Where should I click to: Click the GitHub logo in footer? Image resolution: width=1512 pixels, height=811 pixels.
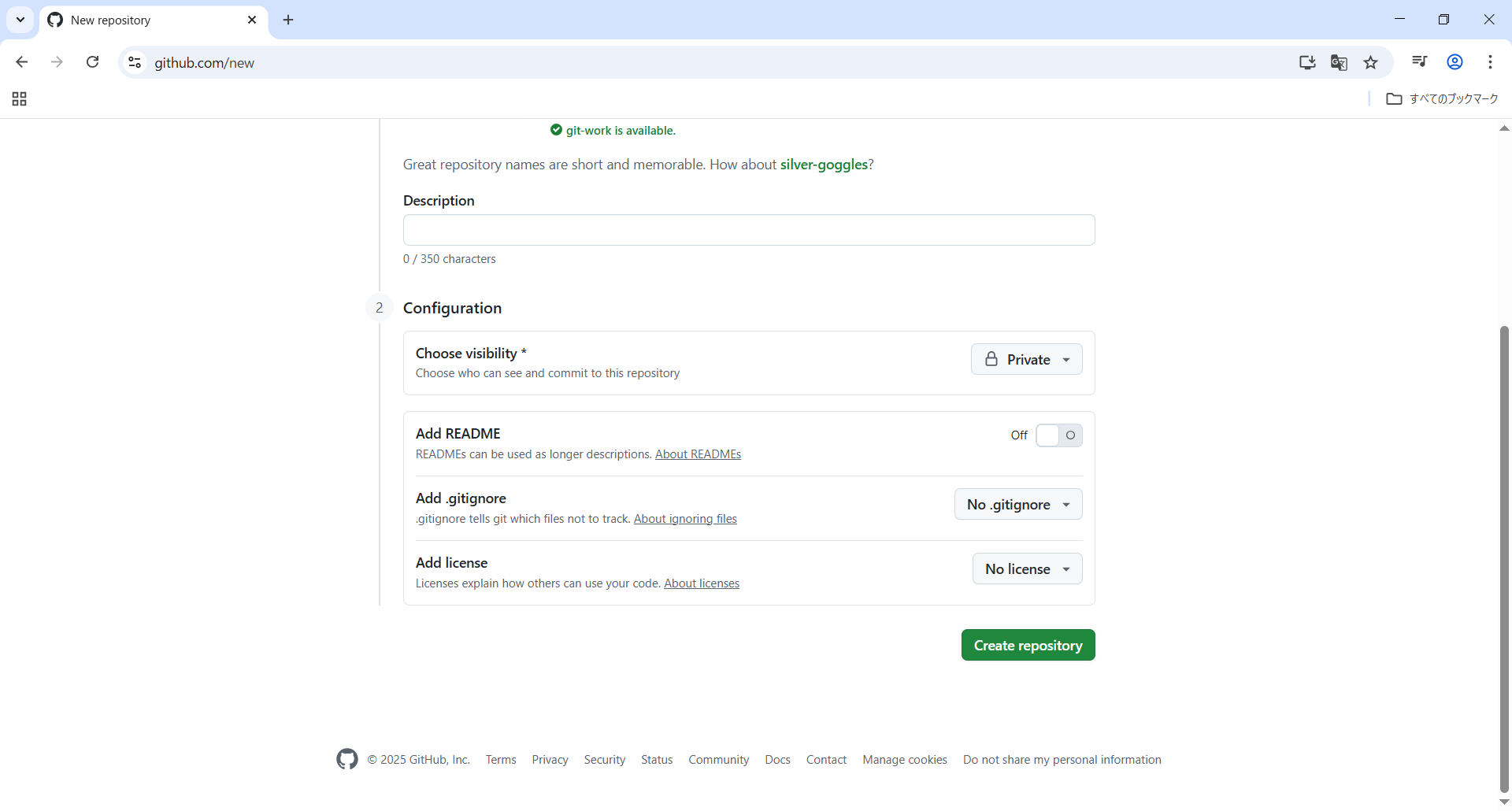click(347, 759)
